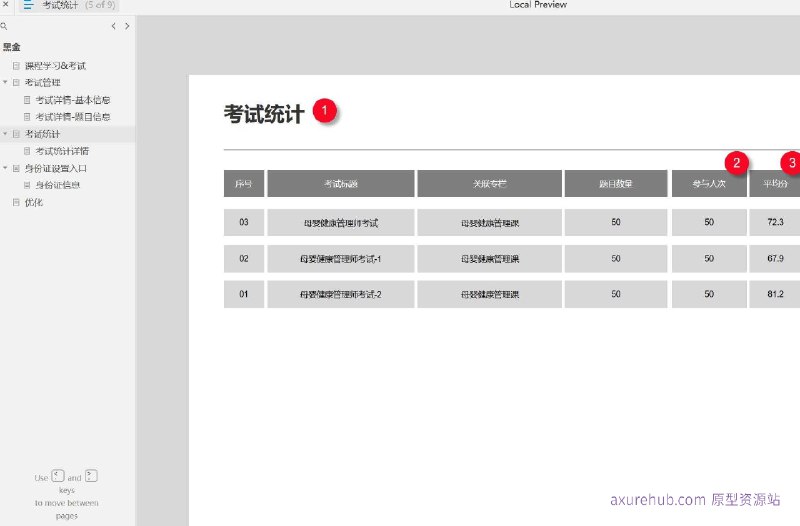Click the 03 serial number cell
Image resolution: width=800 pixels, height=526 pixels.
244,222
